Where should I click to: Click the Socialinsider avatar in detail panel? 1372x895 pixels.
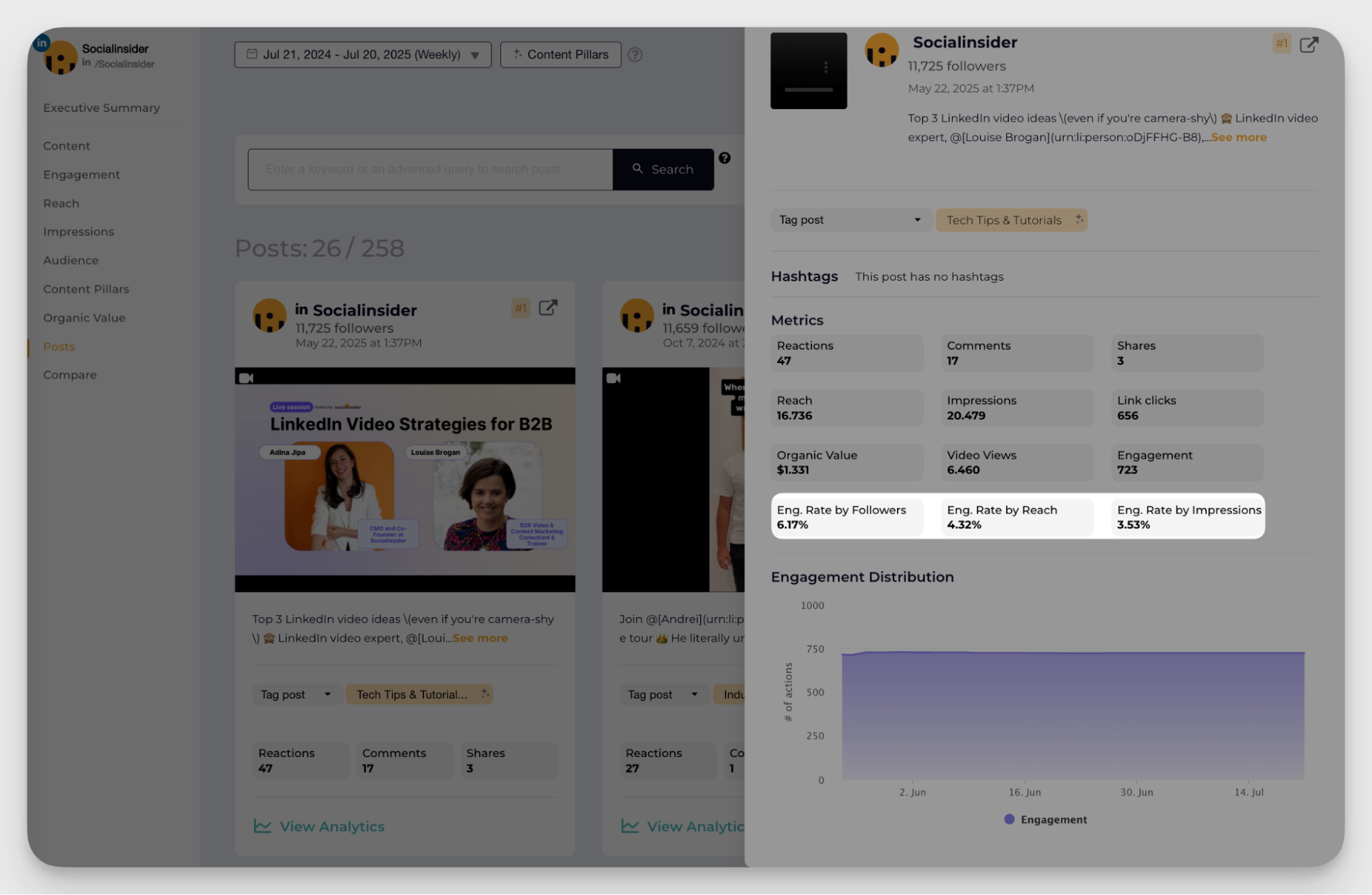[881, 51]
